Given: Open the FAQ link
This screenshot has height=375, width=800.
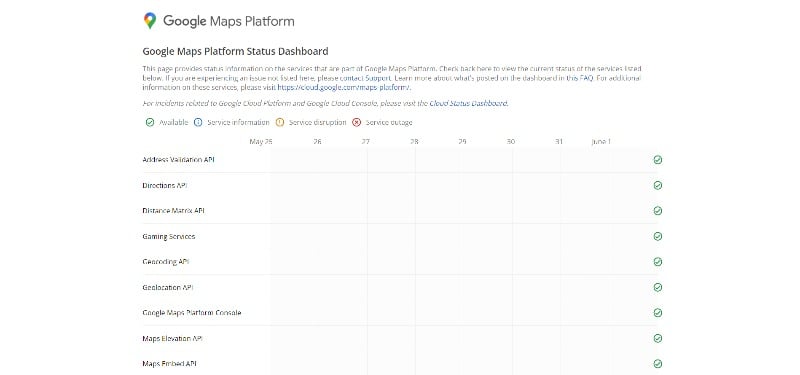Looking at the screenshot, I should (580, 78).
